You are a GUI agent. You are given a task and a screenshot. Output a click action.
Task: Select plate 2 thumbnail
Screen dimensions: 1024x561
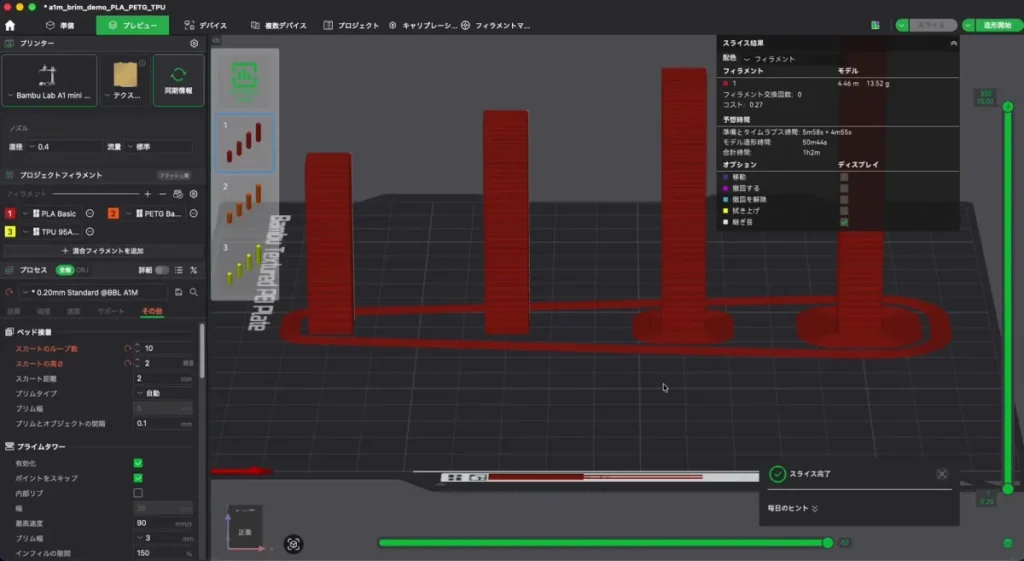(x=245, y=203)
